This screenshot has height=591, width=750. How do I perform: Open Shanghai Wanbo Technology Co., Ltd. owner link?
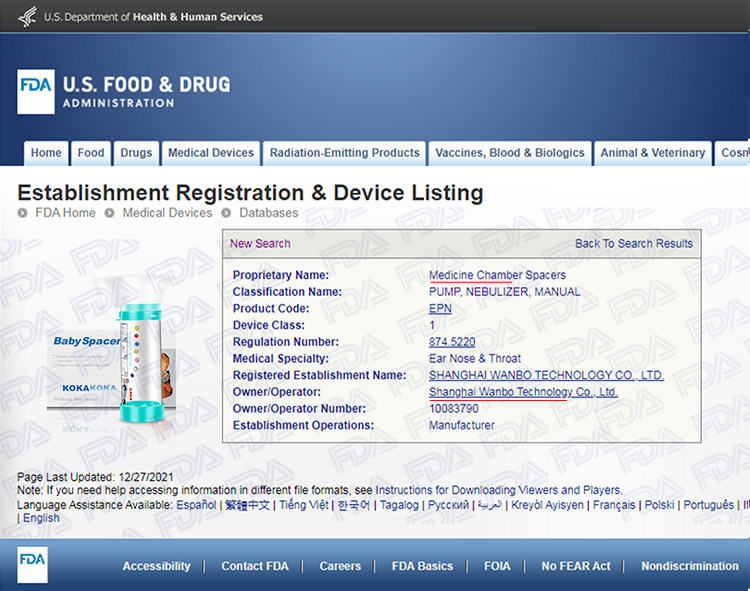click(x=523, y=392)
